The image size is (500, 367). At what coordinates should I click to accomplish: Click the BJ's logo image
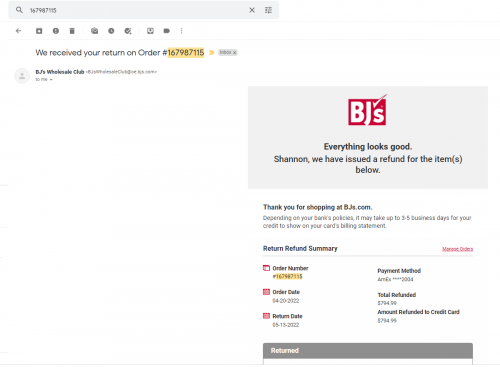[368, 110]
